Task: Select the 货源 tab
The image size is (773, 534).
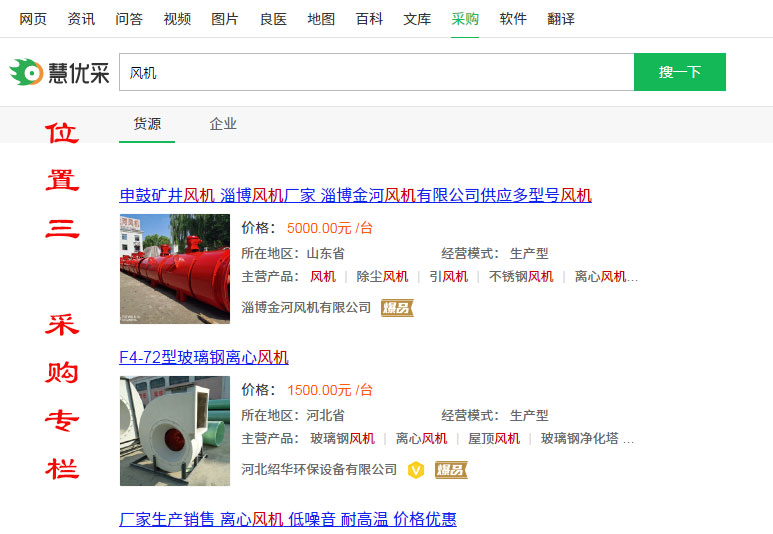Action: click(147, 124)
